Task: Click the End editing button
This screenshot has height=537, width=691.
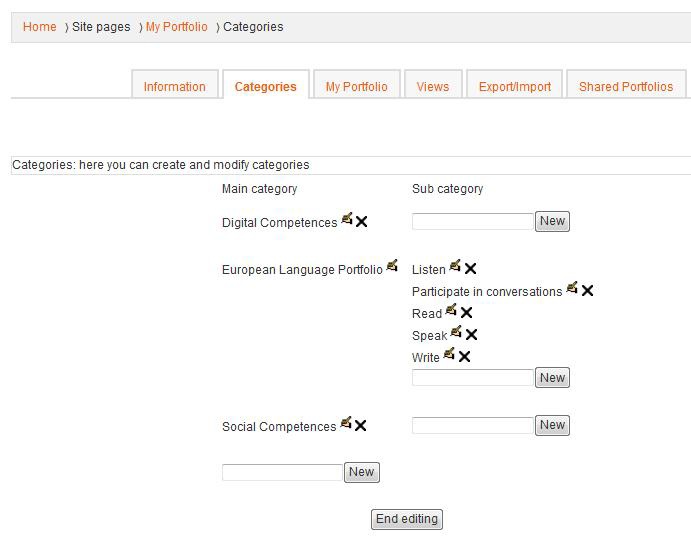Action: pyautogui.click(x=407, y=519)
